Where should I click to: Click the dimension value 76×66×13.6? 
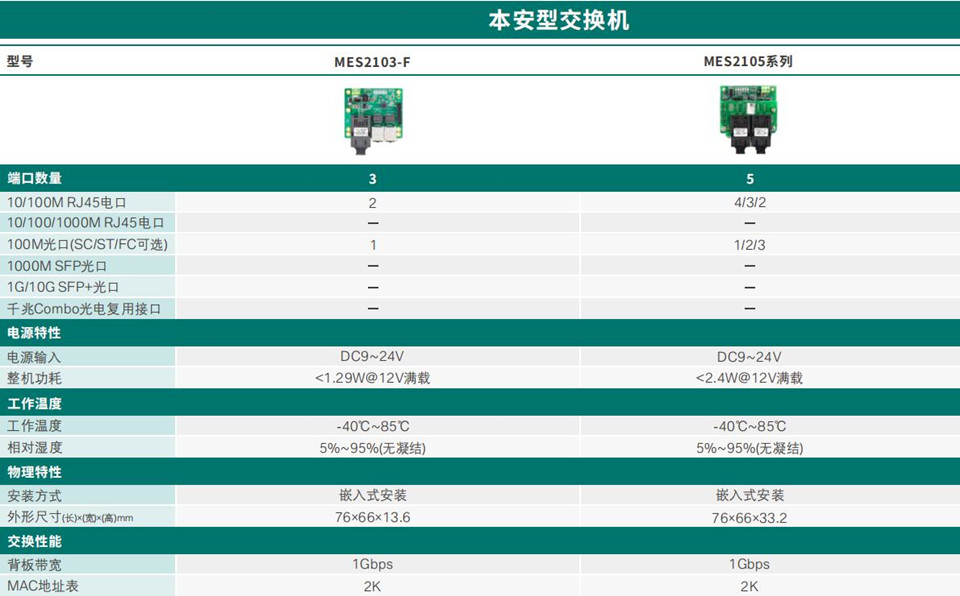point(372,517)
